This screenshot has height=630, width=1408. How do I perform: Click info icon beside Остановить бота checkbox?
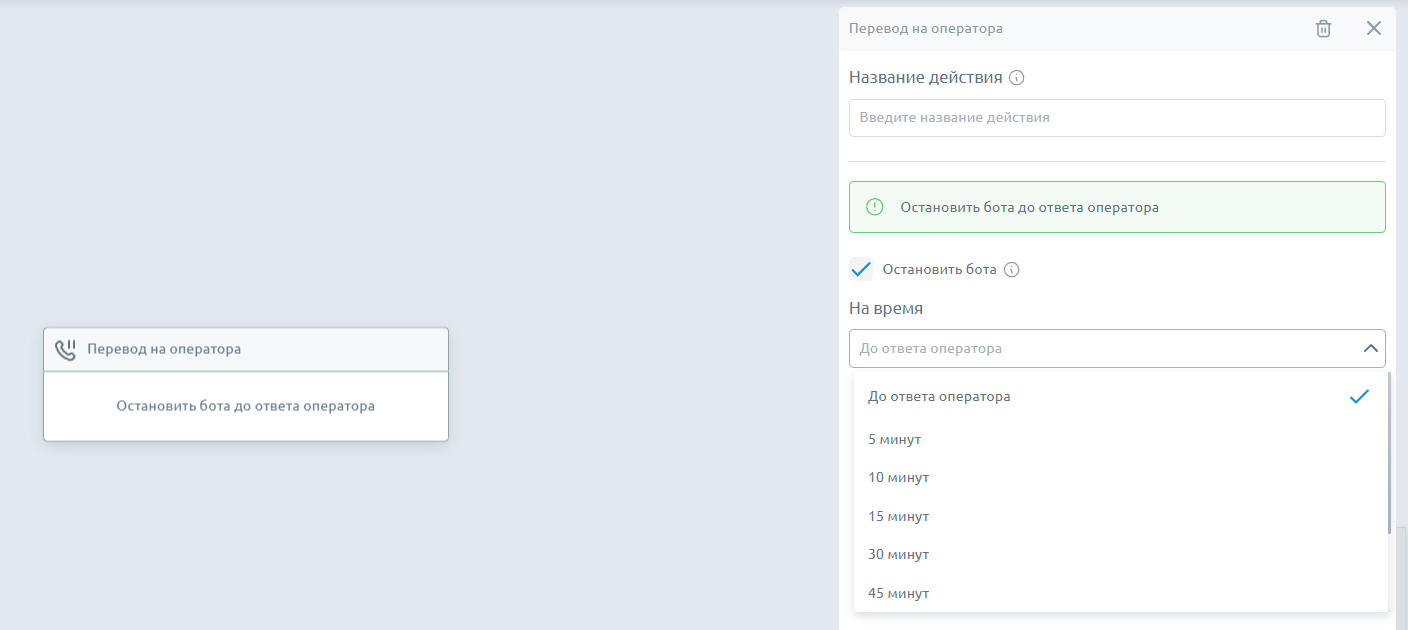tap(1011, 270)
